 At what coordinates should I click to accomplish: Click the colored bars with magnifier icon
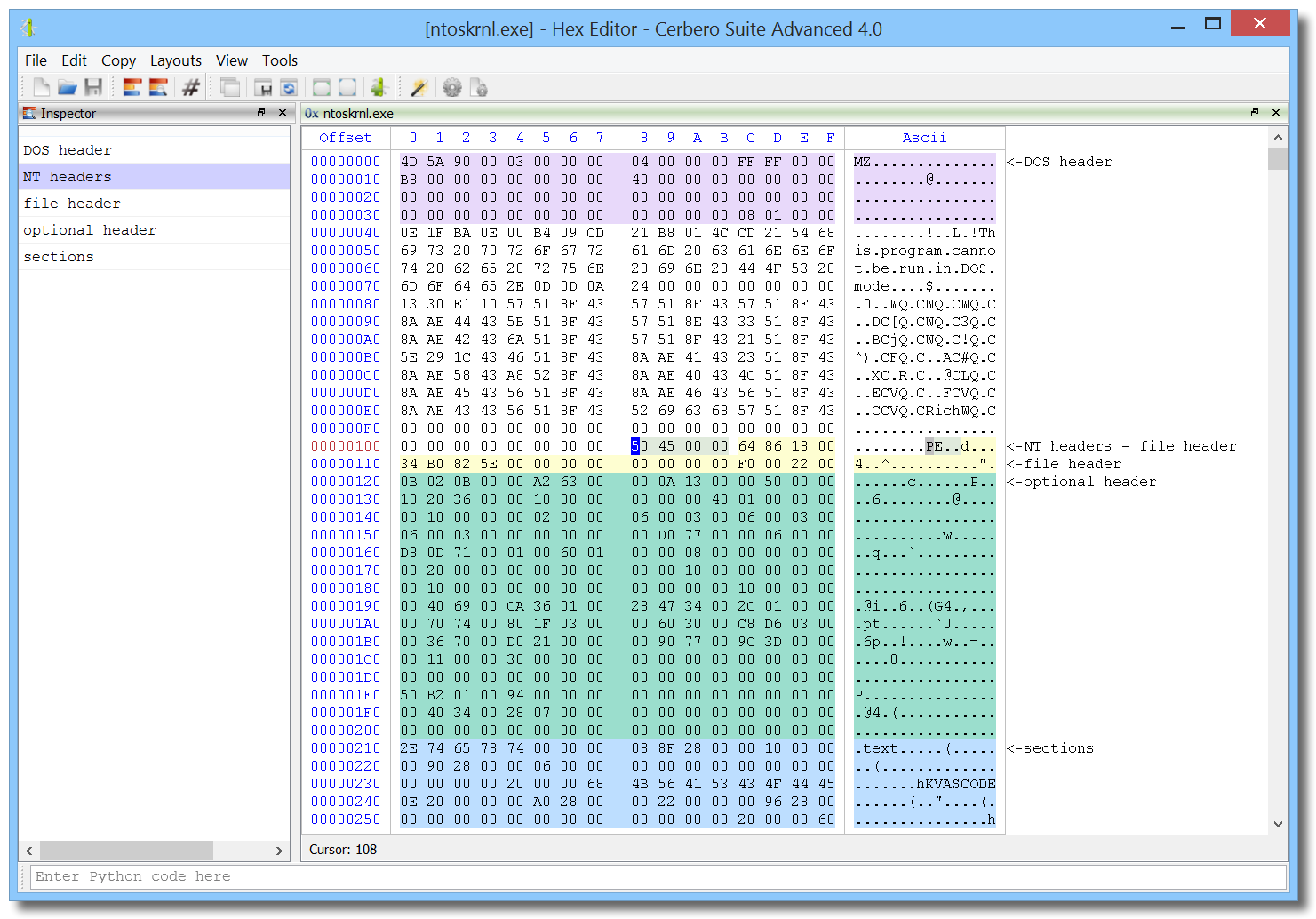point(158,87)
